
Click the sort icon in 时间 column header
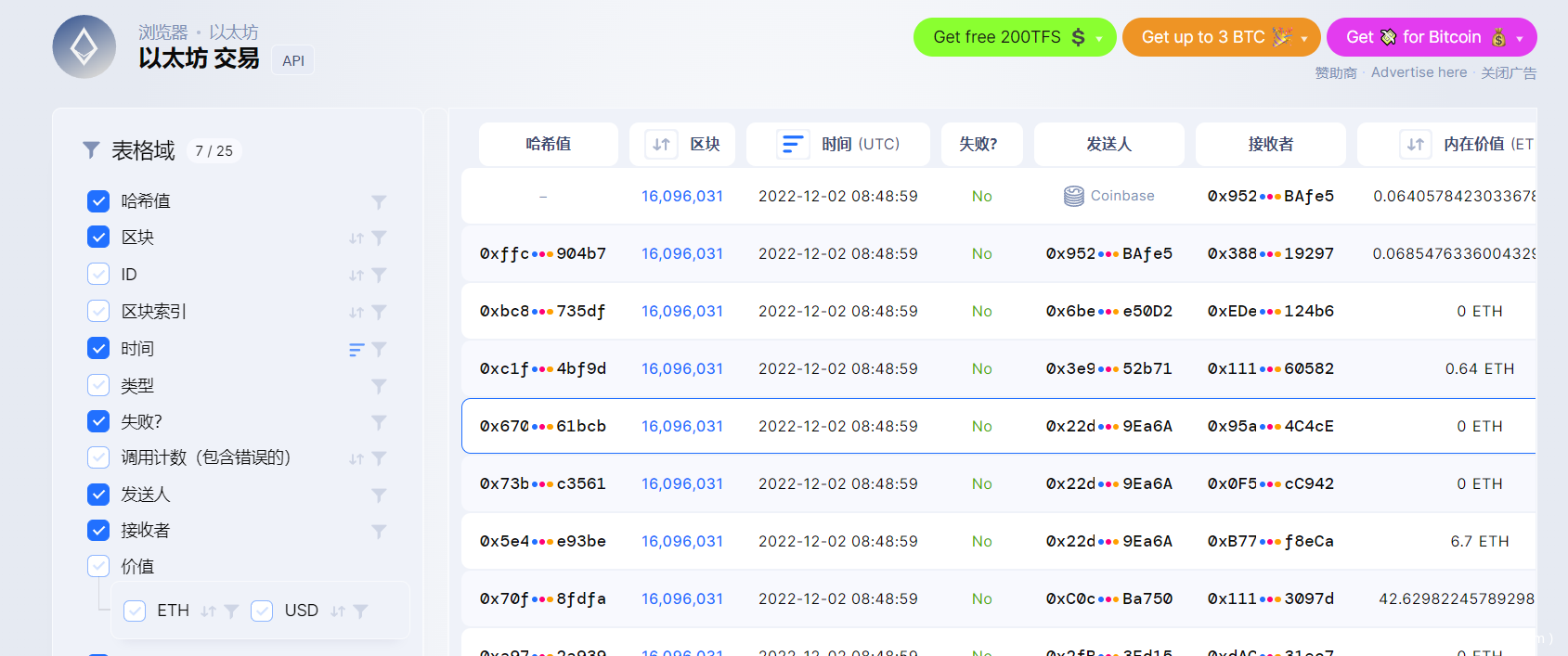click(x=793, y=144)
